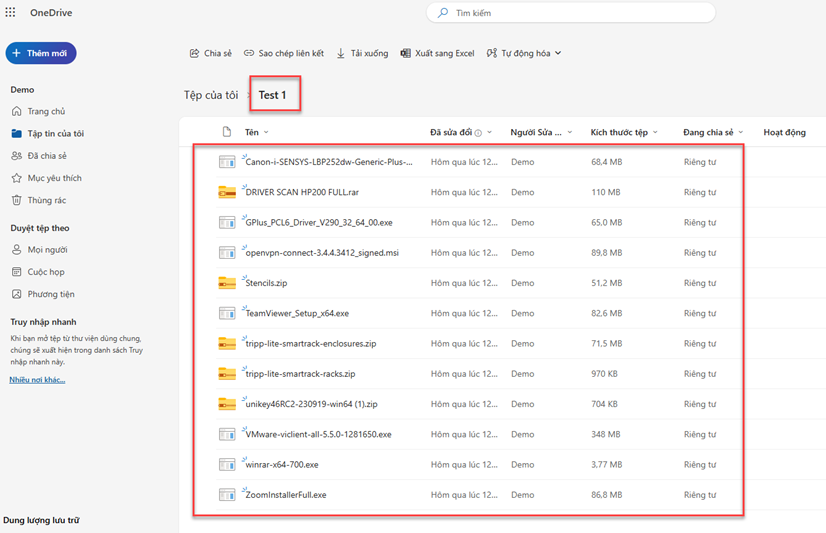This screenshot has height=533, width=826.
Task: Open the Tên column sort dropdown
Action: 266,132
